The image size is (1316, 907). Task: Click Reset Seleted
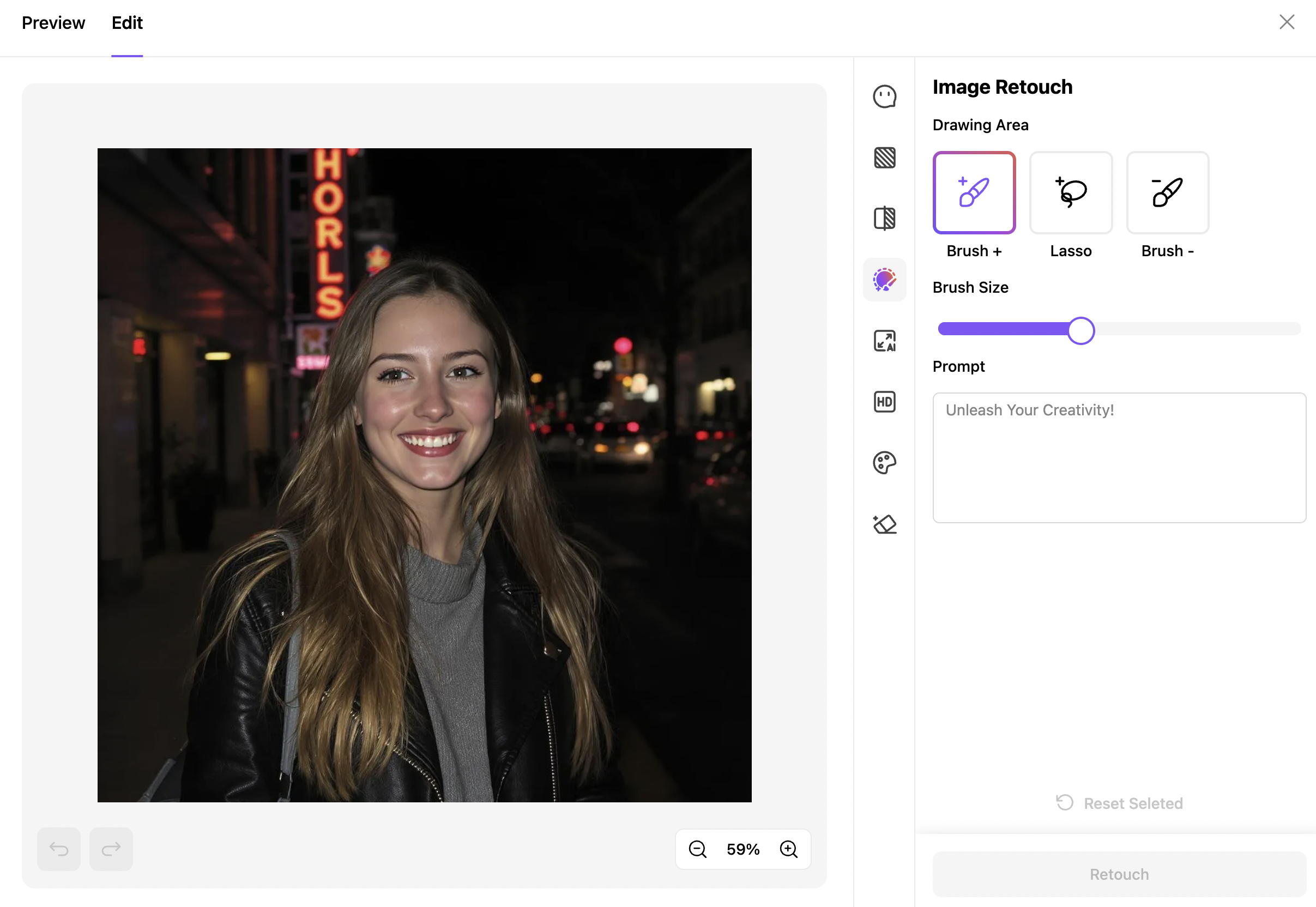point(1119,803)
